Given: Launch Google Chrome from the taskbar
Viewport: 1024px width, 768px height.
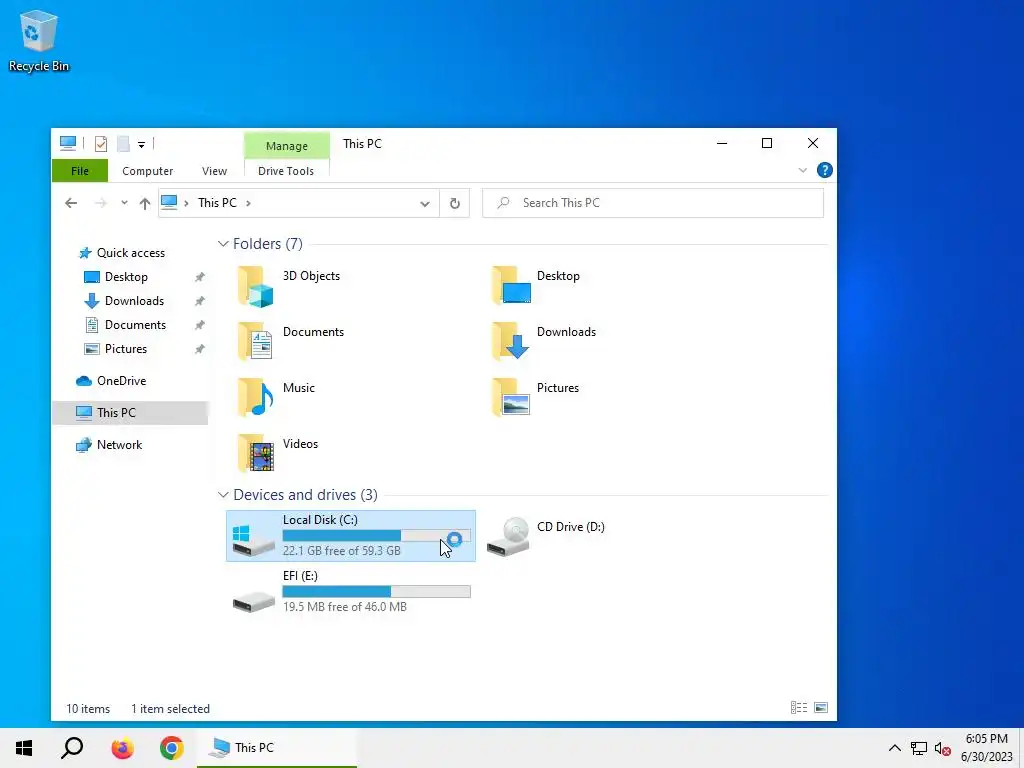Looking at the screenshot, I should pyautogui.click(x=172, y=748).
